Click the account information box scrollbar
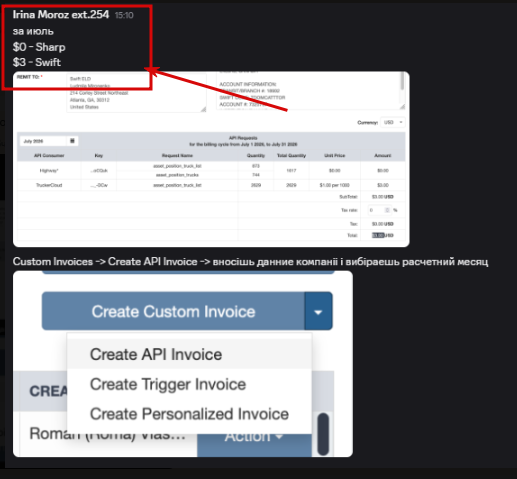This screenshot has height=479, width=517. pos(402,81)
